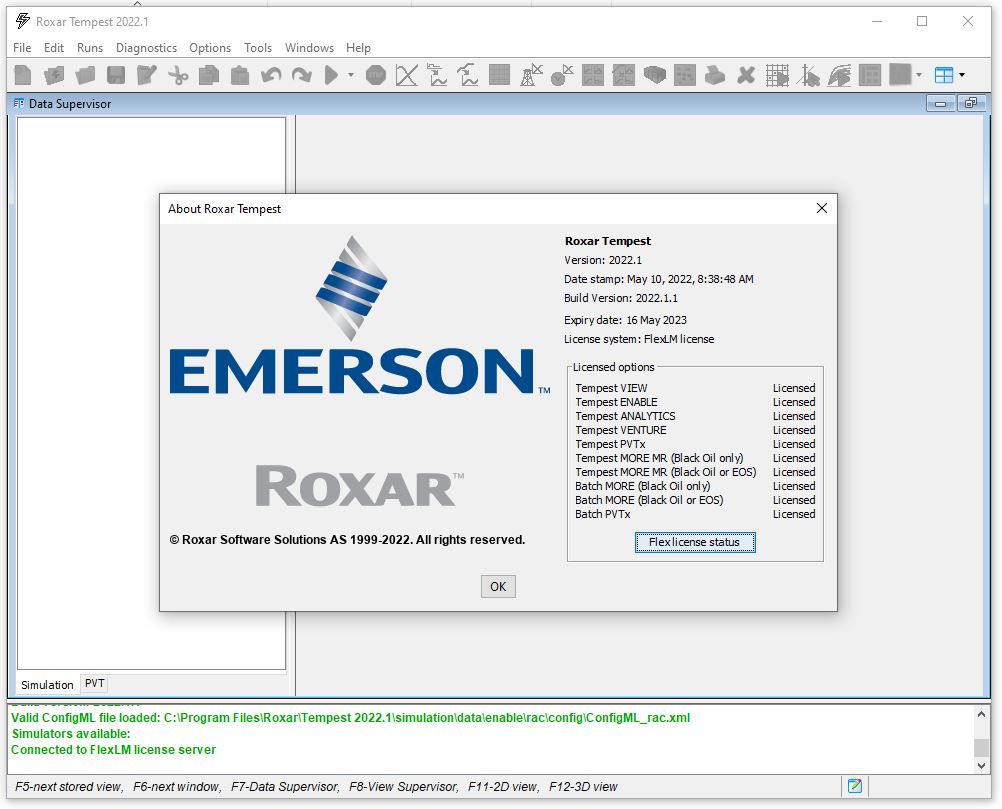Click the note icon in status bar

[855, 786]
